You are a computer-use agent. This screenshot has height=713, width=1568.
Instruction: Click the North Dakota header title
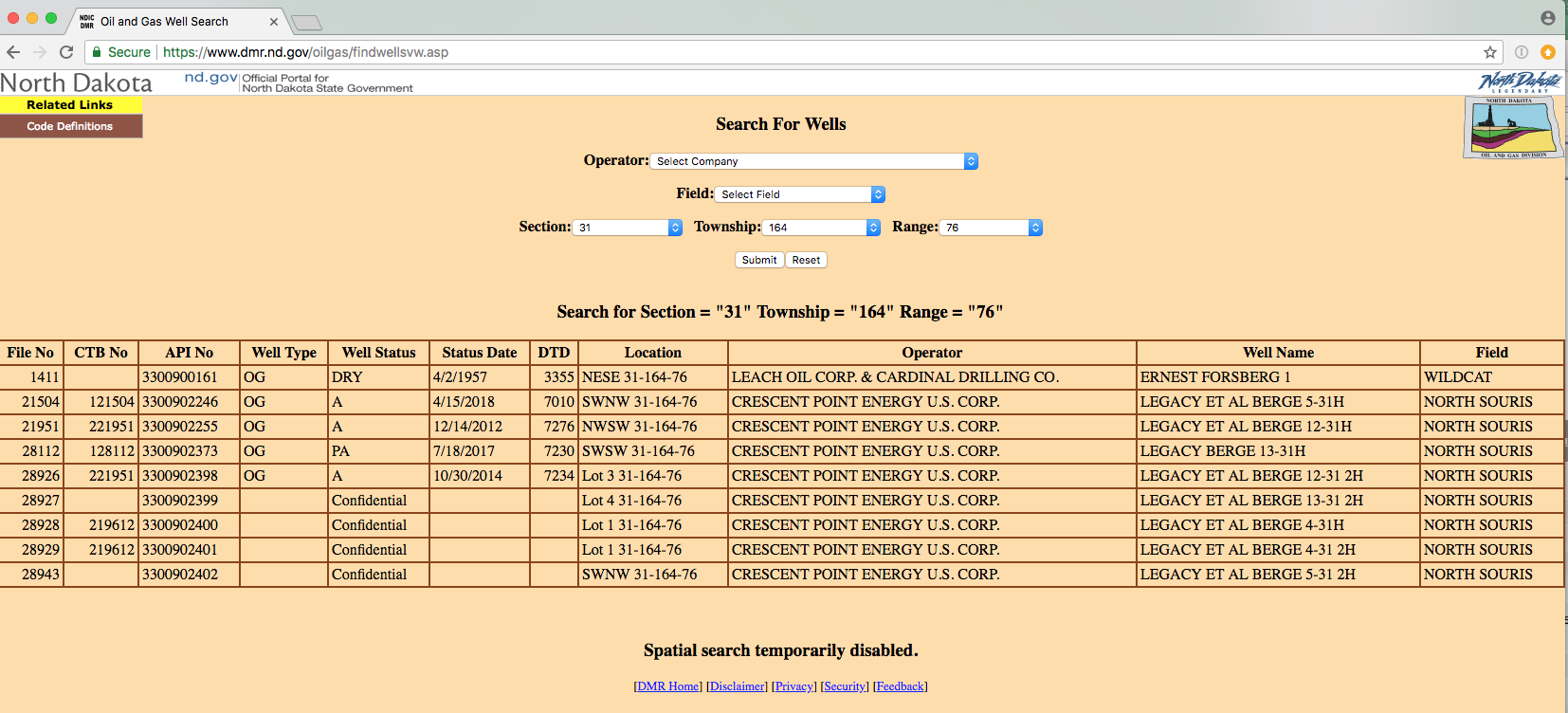[76, 82]
